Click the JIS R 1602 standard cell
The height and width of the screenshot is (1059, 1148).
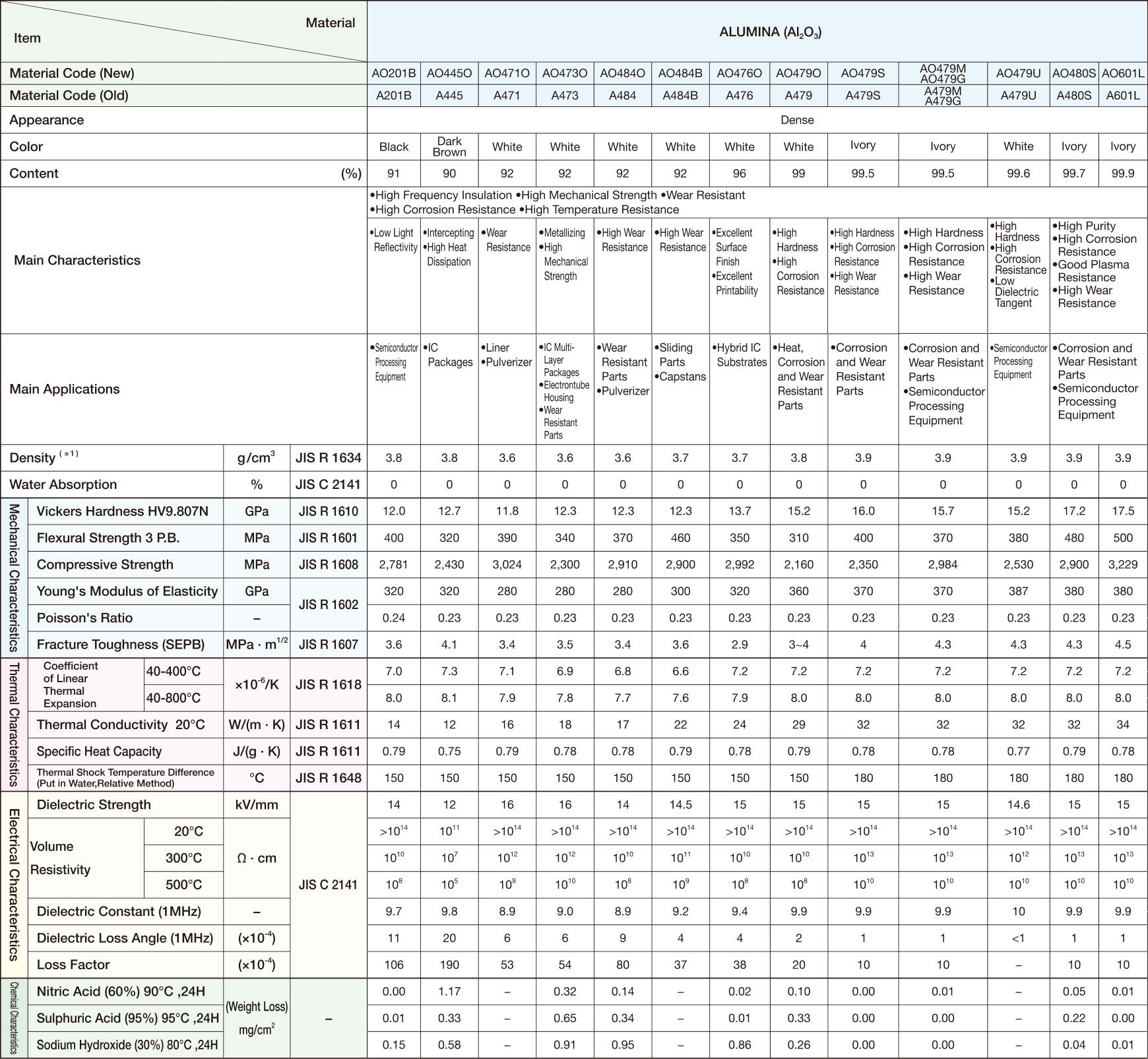(x=328, y=604)
